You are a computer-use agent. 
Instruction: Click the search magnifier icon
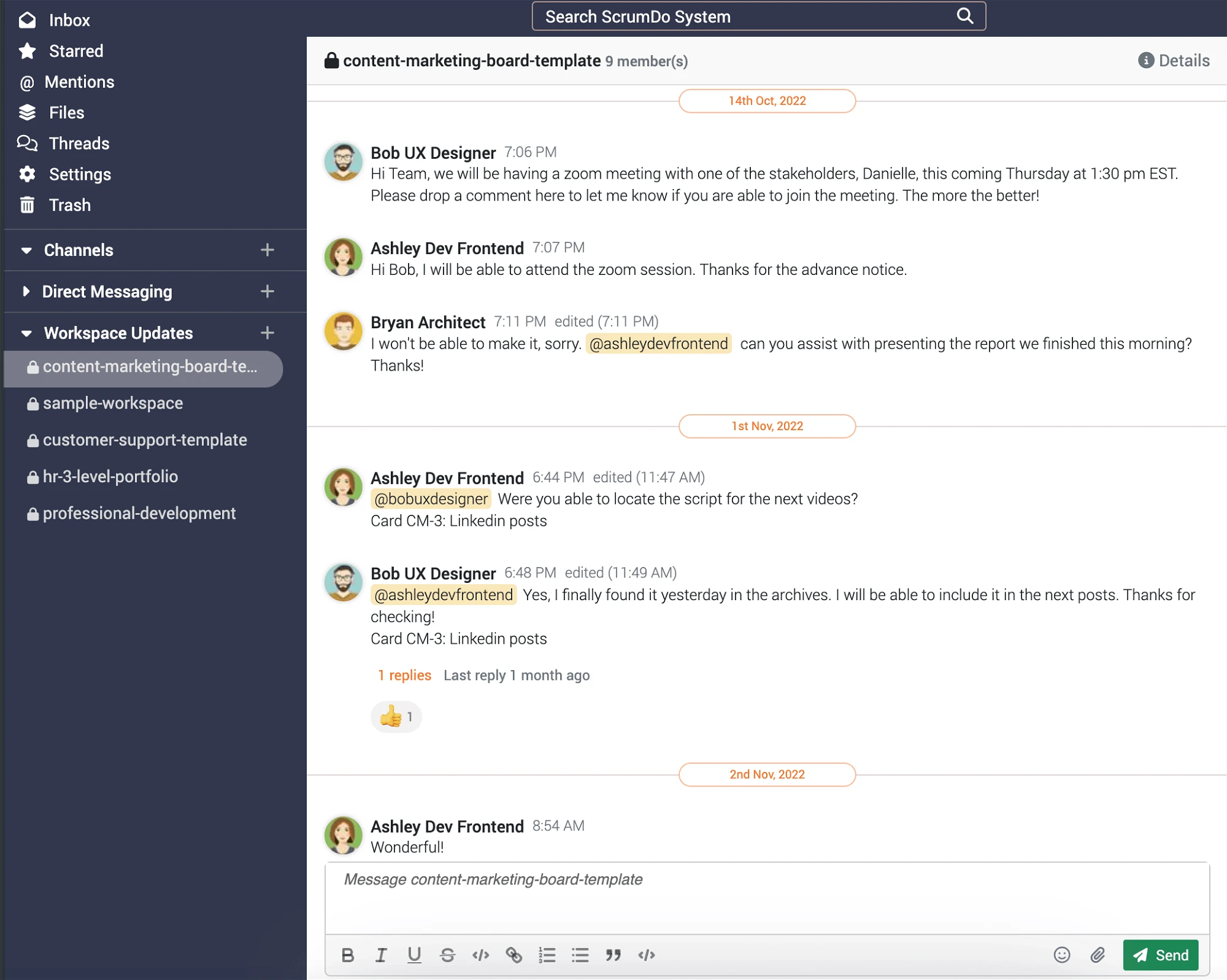tap(965, 16)
